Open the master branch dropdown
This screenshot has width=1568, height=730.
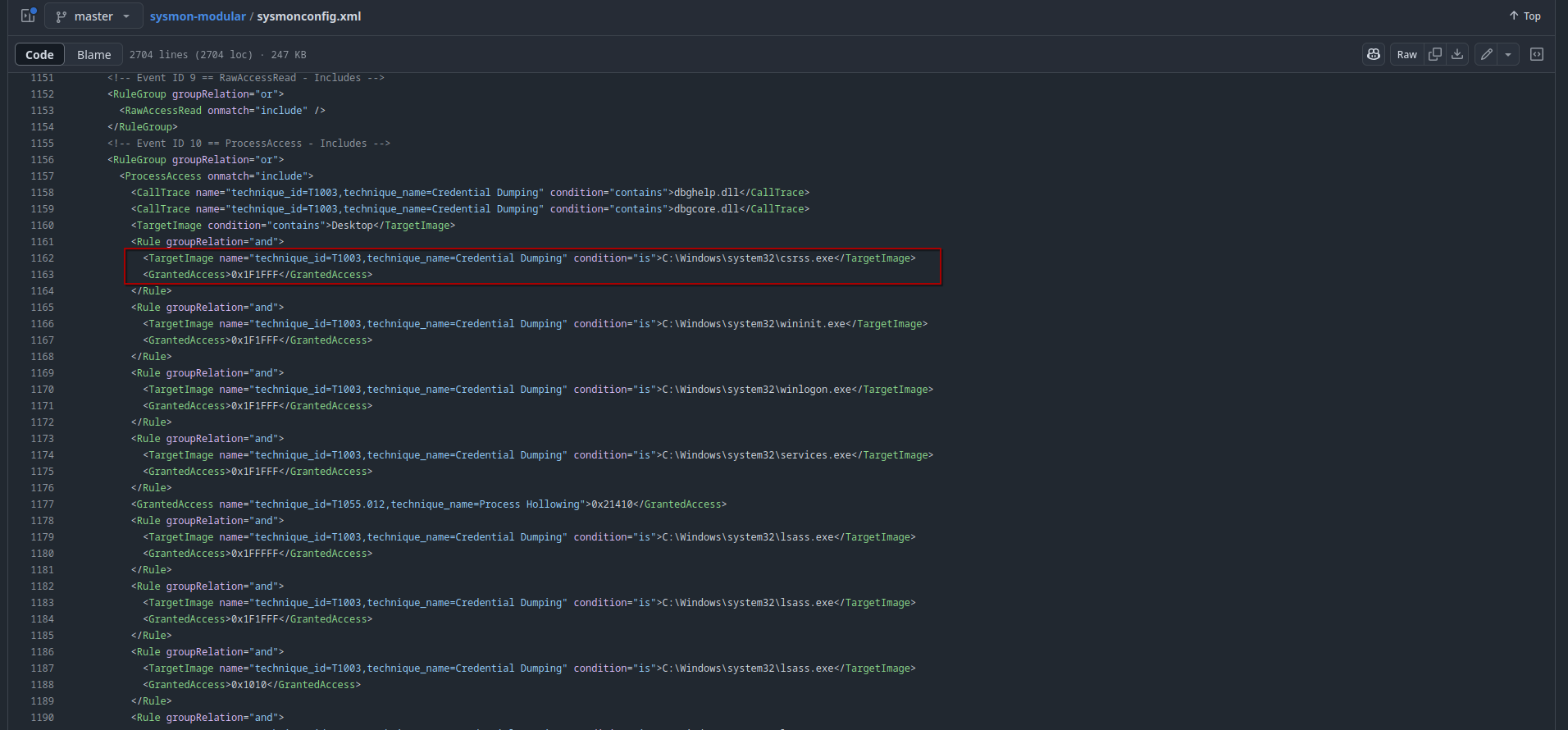coord(93,16)
